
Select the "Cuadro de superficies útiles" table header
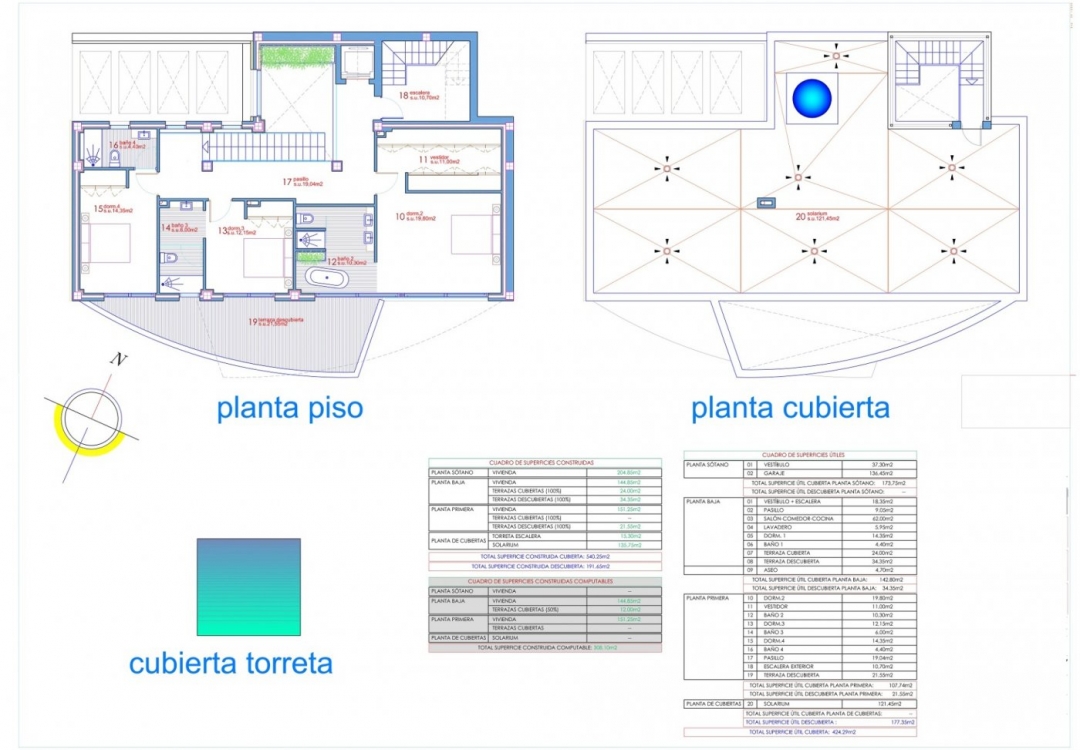click(x=811, y=454)
